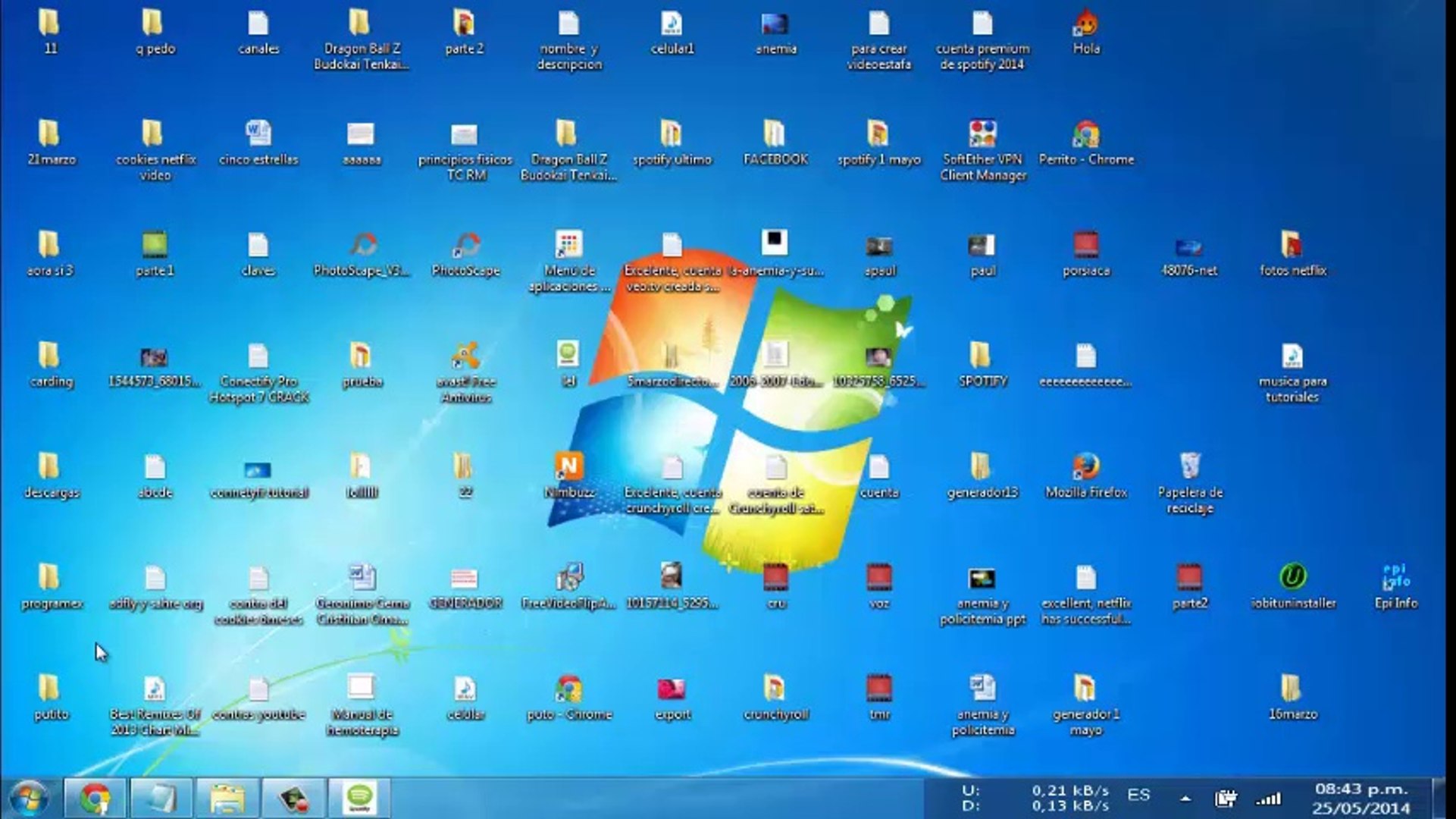Open the Spotify taskbar icon
Viewport: 1456px width, 819px height.
[x=359, y=798]
